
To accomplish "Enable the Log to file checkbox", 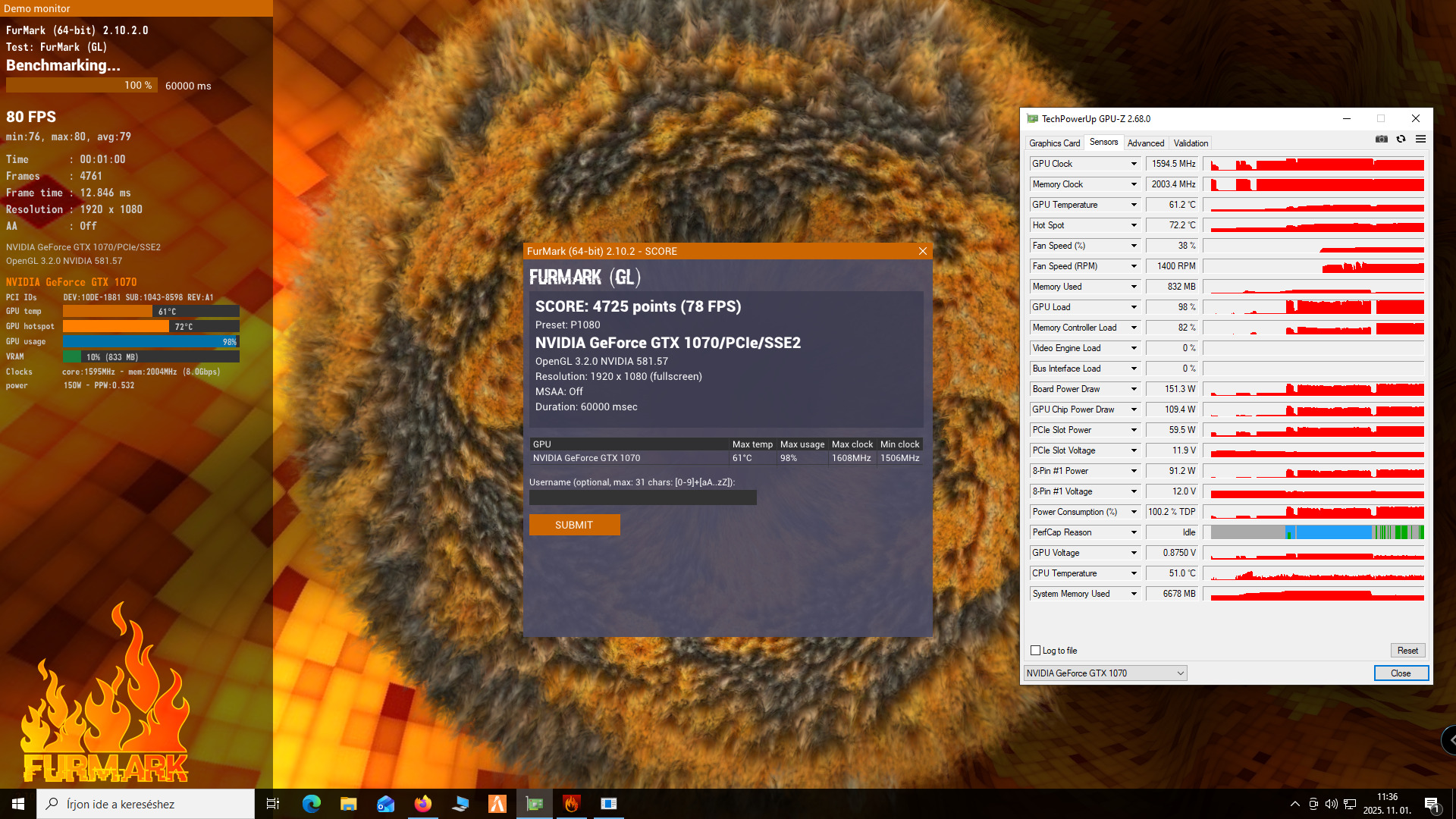I will [x=1035, y=651].
